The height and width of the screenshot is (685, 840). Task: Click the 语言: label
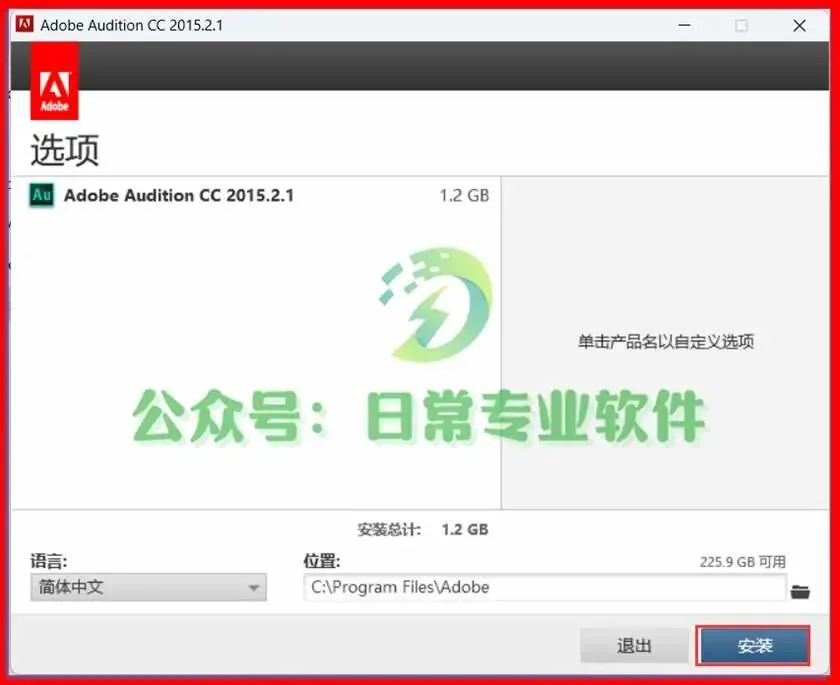click(x=49, y=561)
